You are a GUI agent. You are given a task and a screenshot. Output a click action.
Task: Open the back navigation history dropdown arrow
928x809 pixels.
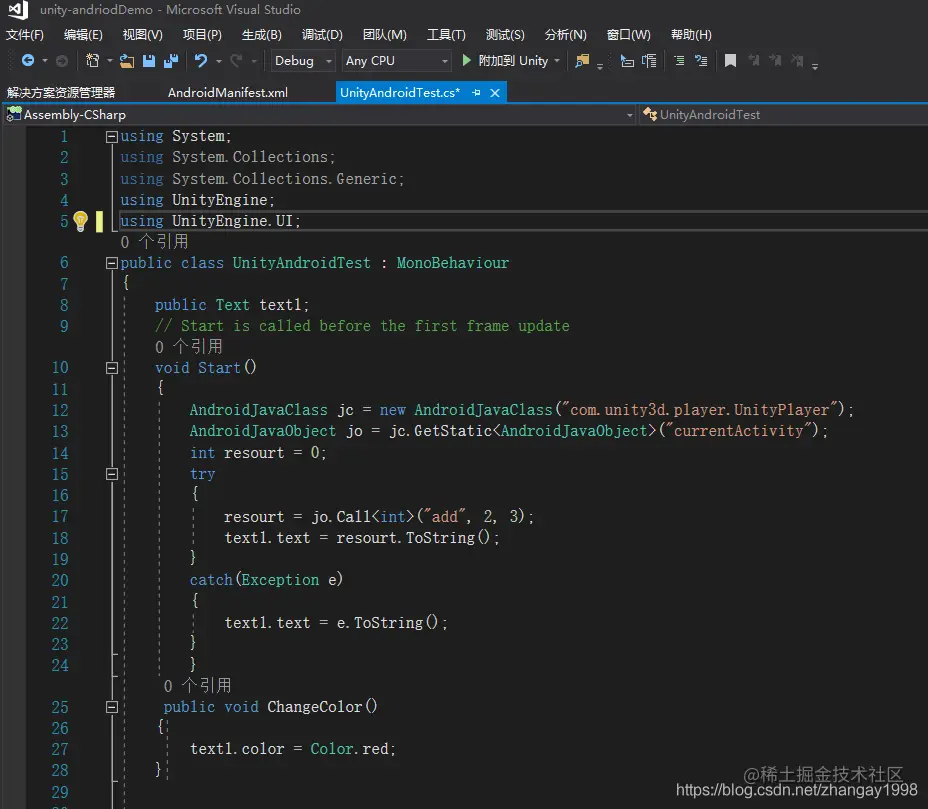coord(44,60)
